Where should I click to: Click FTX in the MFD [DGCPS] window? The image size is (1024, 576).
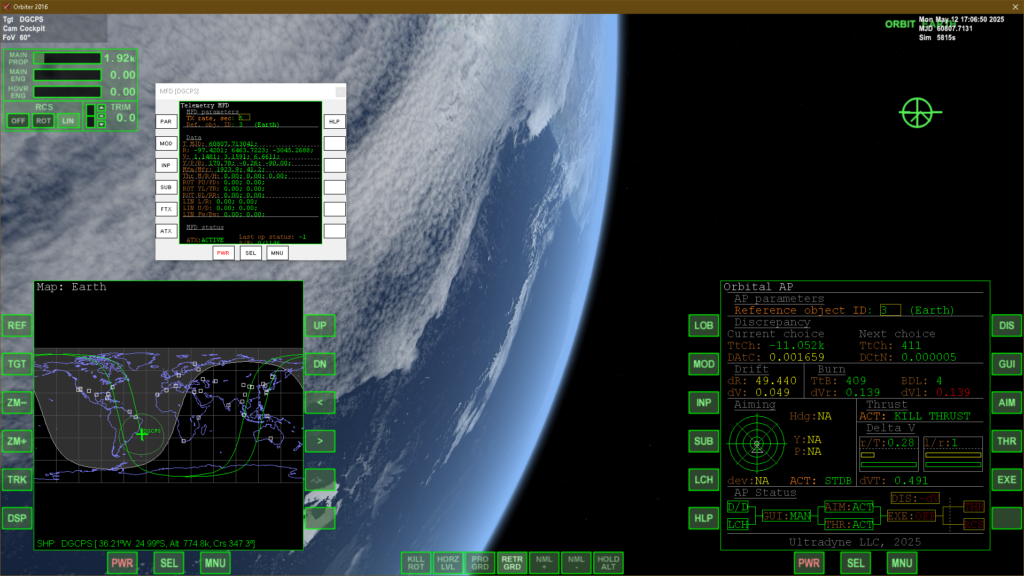(x=167, y=209)
